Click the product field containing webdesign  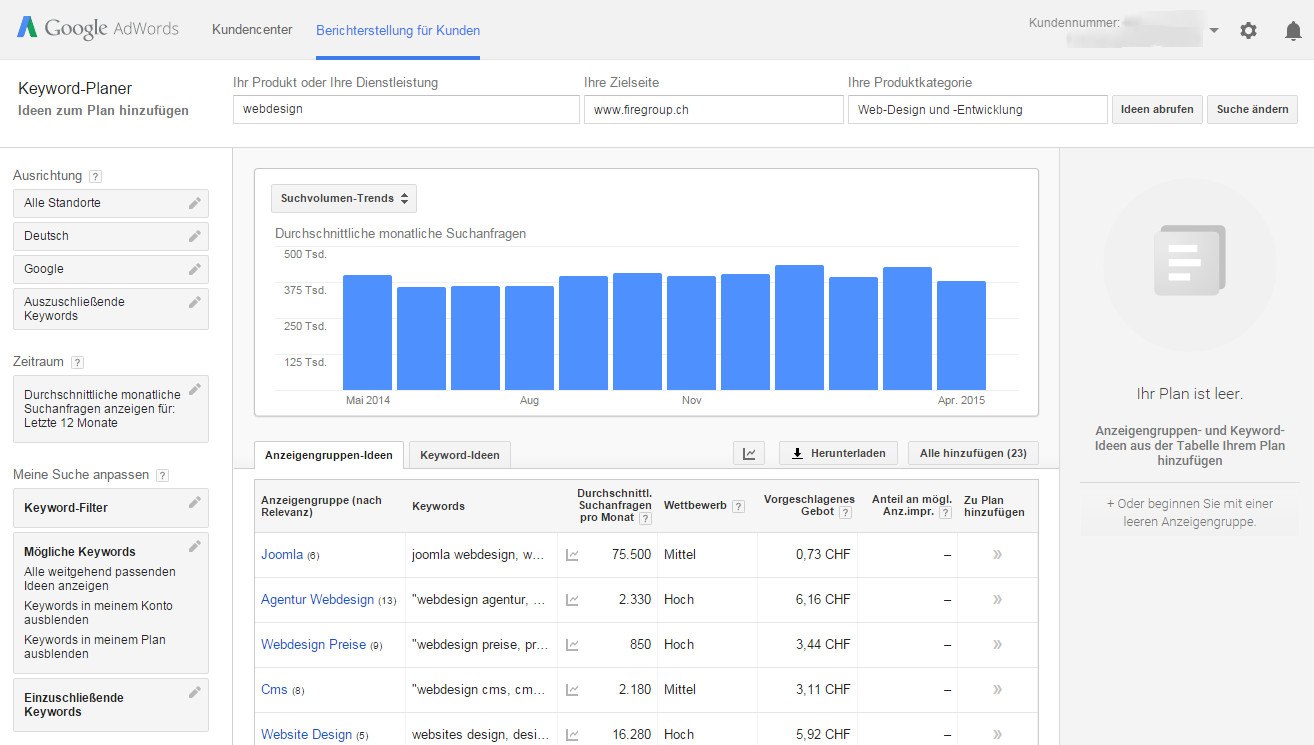406,109
